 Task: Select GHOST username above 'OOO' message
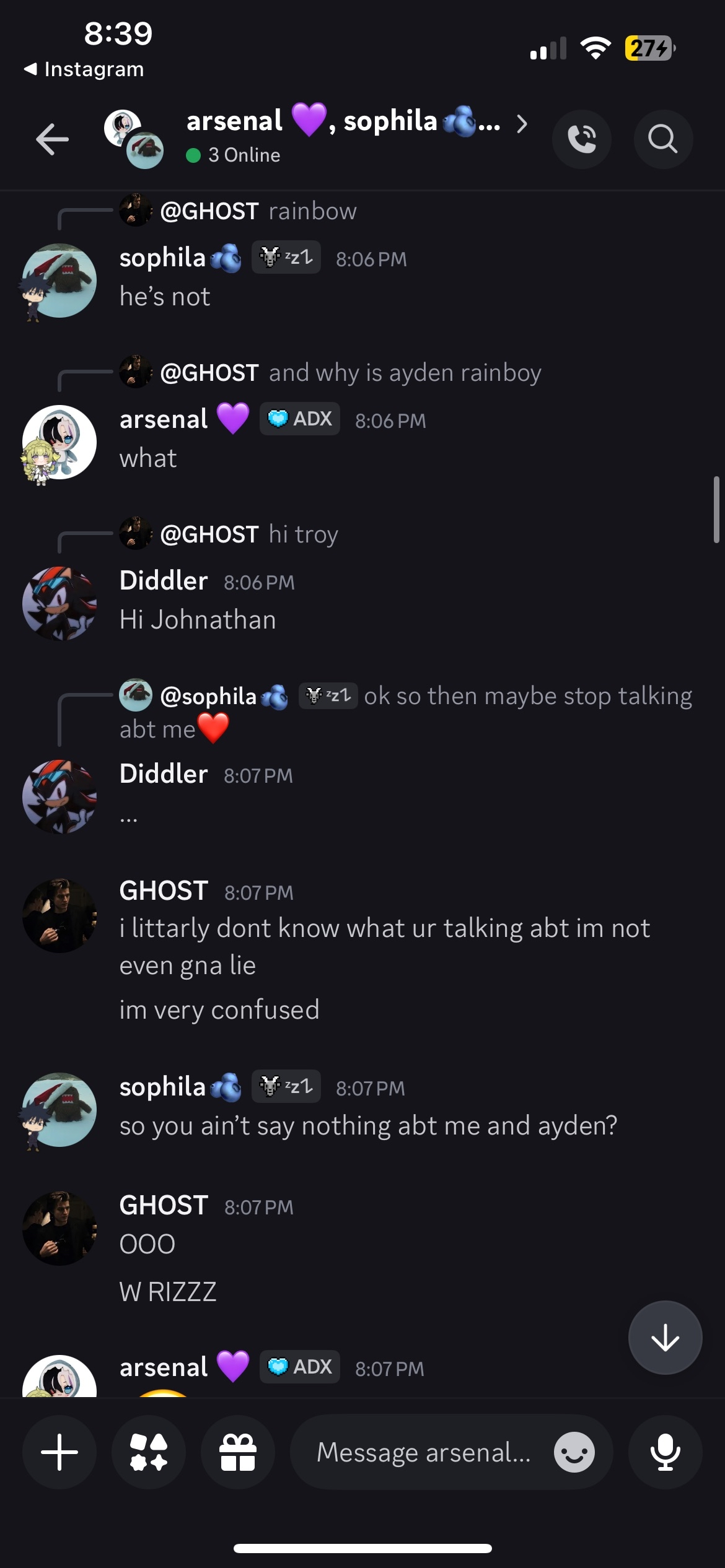[x=164, y=1206]
